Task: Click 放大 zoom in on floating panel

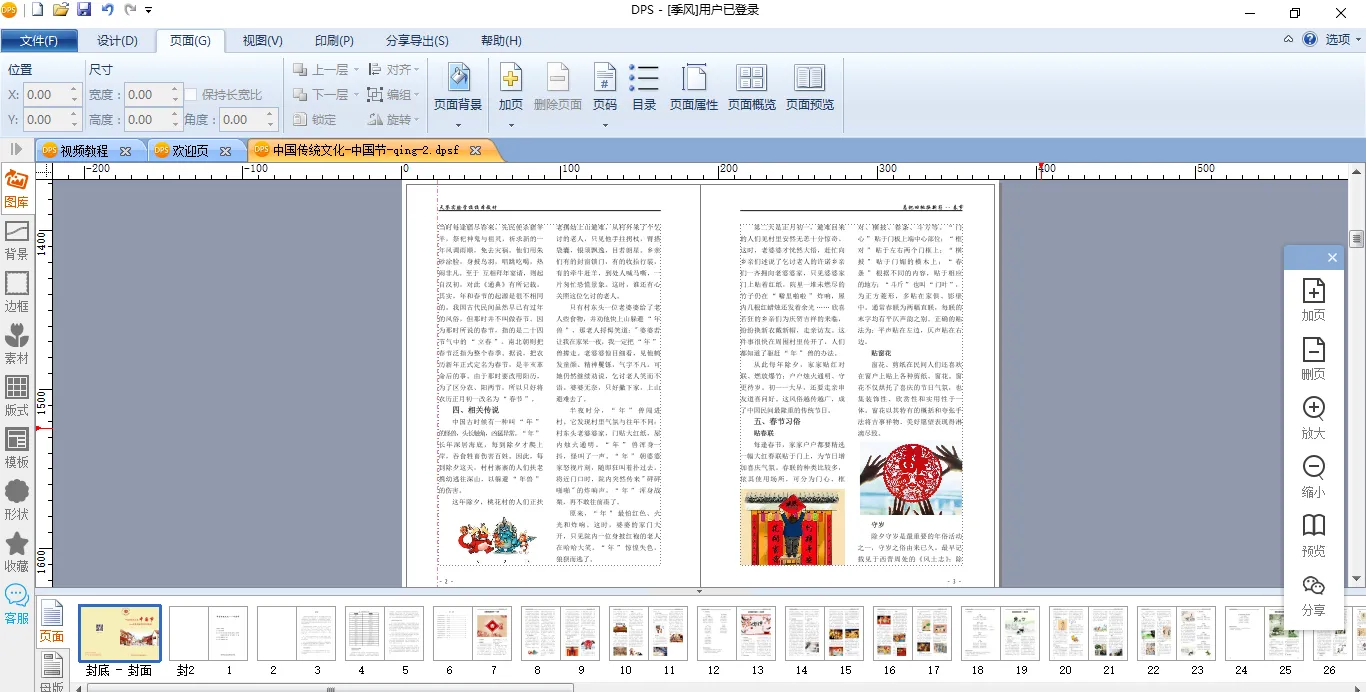Action: pyautogui.click(x=1313, y=417)
